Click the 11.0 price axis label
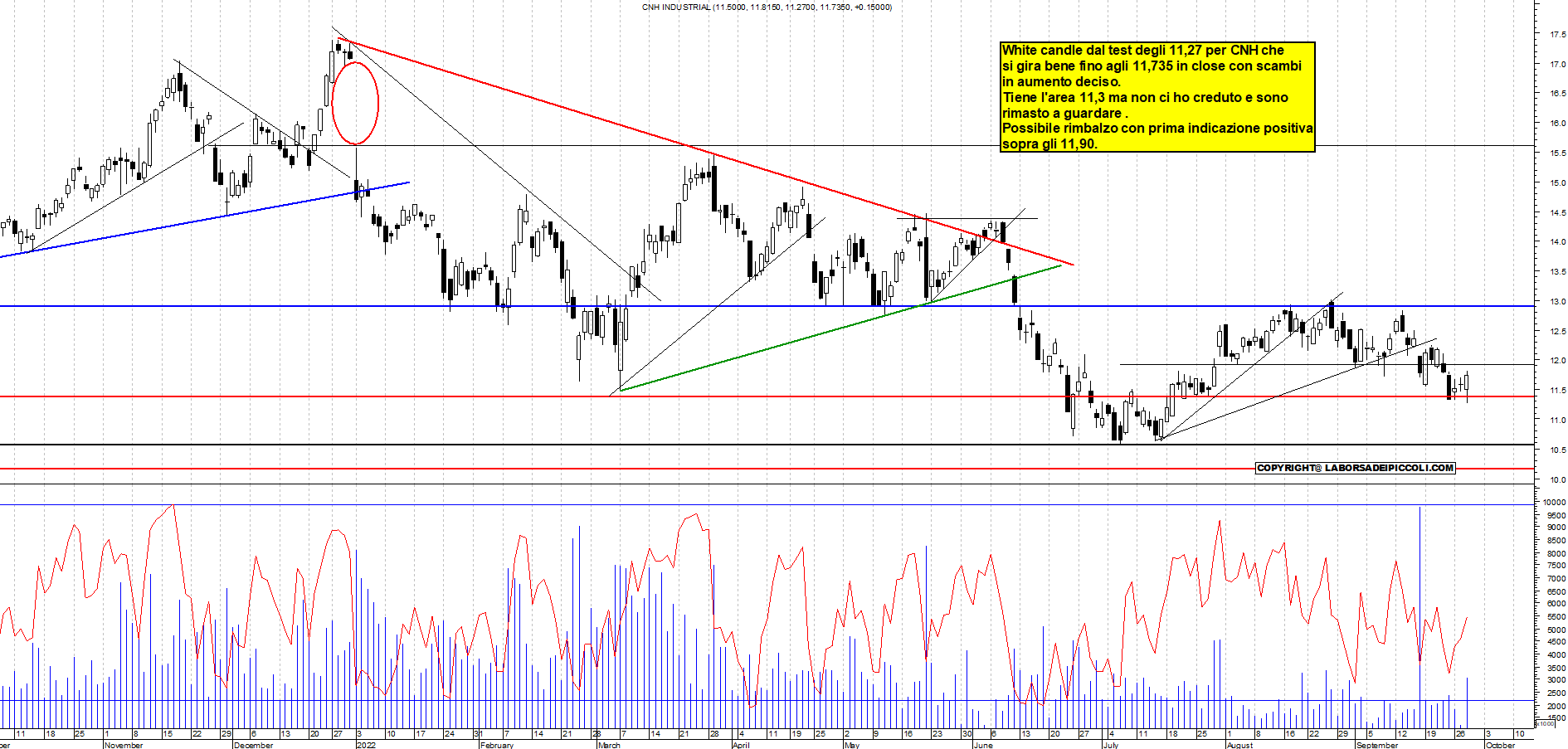1568x749 pixels. click(x=1557, y=421)
